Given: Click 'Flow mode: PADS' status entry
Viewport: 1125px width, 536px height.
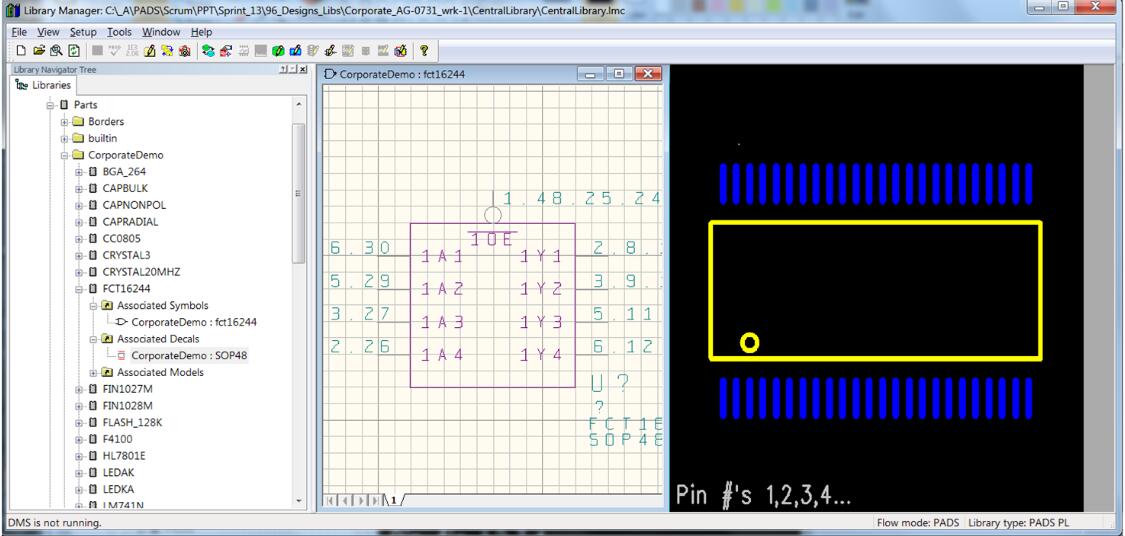Looking at the screenshot, I should pyautogui.click(x=918, y=523).
